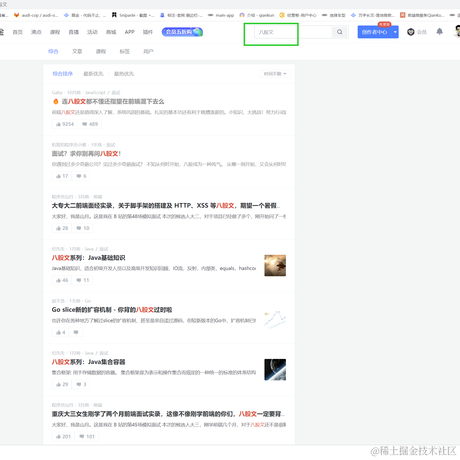Click the blue 创作者中心 button
This screenshot has height=460, width=460.
375,32
